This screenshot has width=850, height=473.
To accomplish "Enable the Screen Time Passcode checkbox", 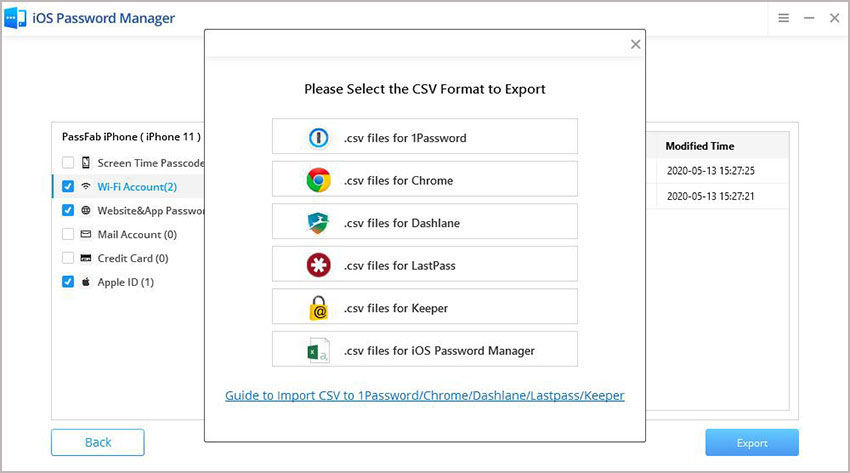I will click(x=67, y=162).
